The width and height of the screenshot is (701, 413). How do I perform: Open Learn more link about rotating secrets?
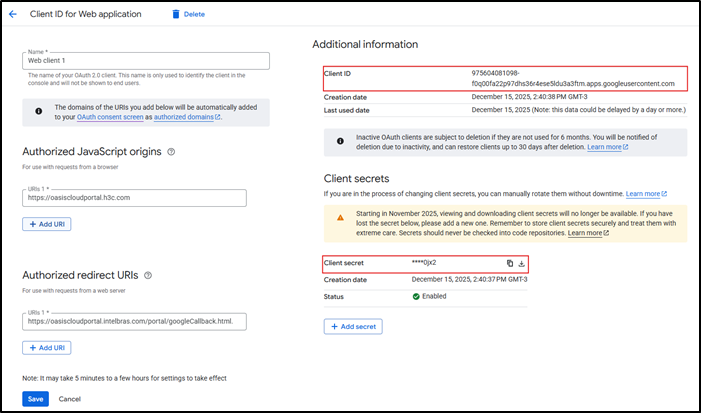click(646, 194)
